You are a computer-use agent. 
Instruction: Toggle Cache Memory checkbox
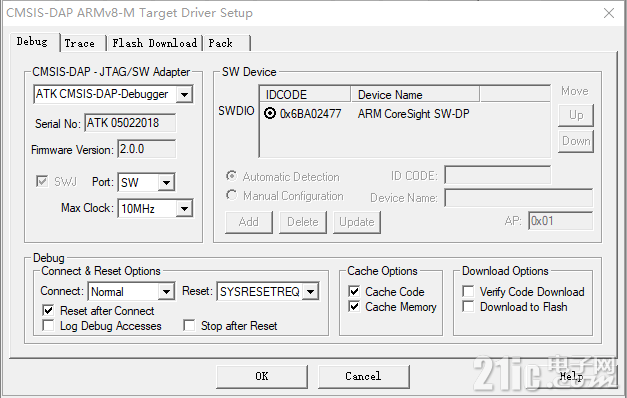[354, 306]
